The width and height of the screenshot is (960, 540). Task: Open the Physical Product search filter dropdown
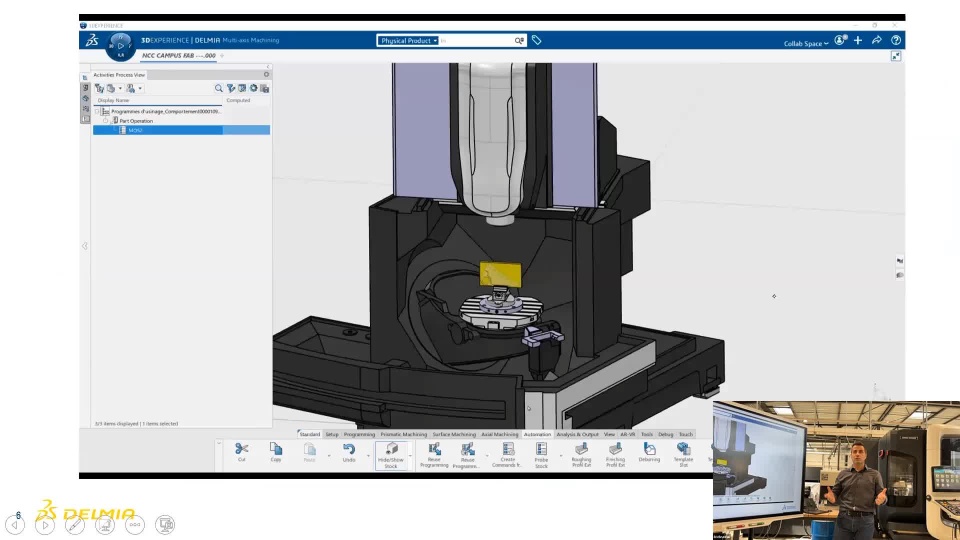(408, 40)
